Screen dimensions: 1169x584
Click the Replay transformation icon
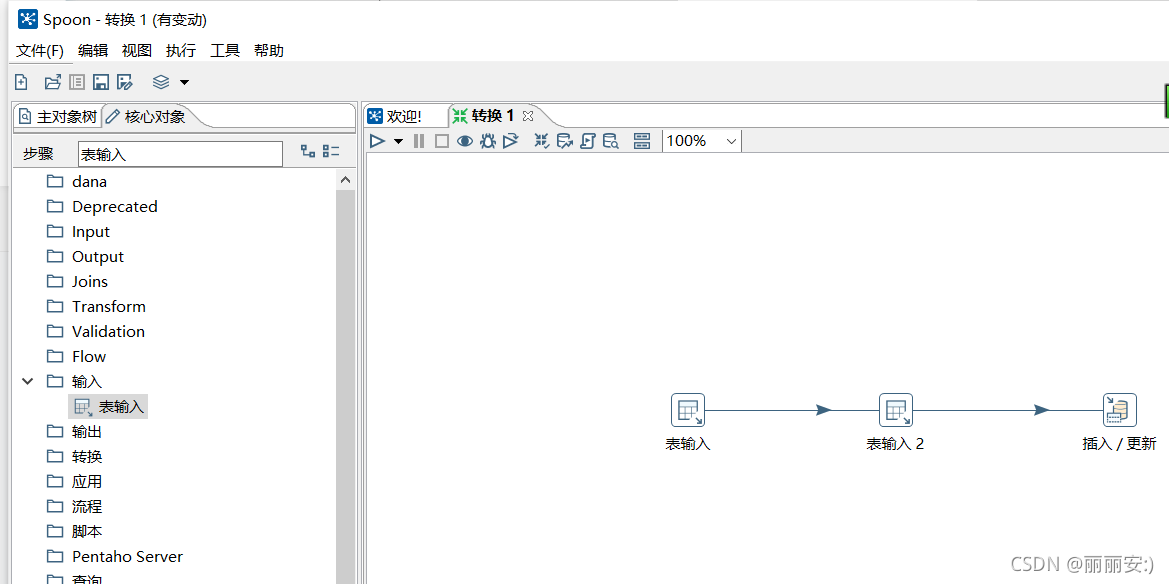pos(511,140)
